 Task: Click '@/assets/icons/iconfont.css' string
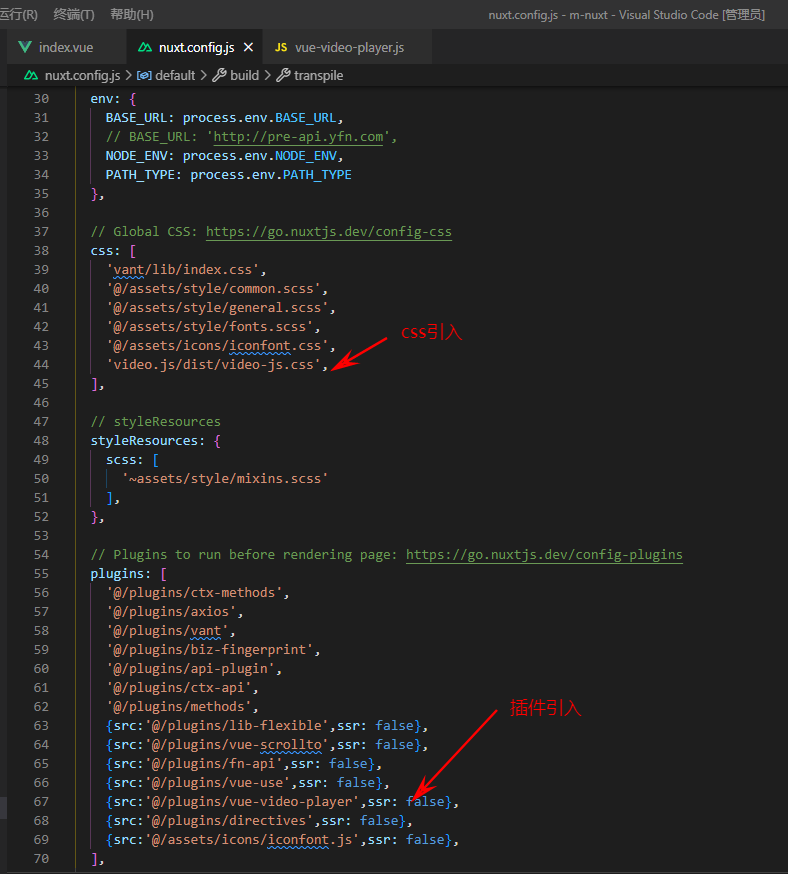(218, 346)
